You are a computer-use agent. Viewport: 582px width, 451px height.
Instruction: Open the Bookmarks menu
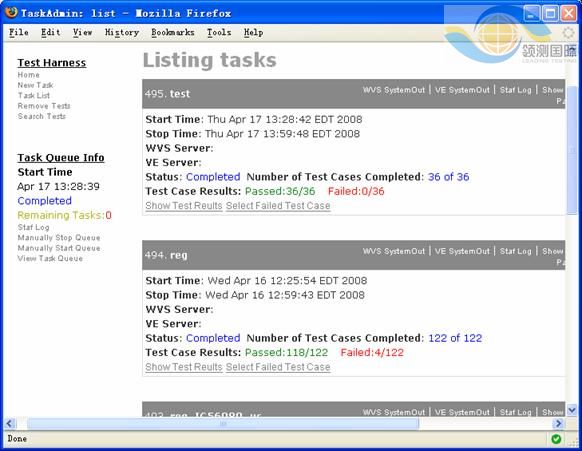tap(173, 33)
